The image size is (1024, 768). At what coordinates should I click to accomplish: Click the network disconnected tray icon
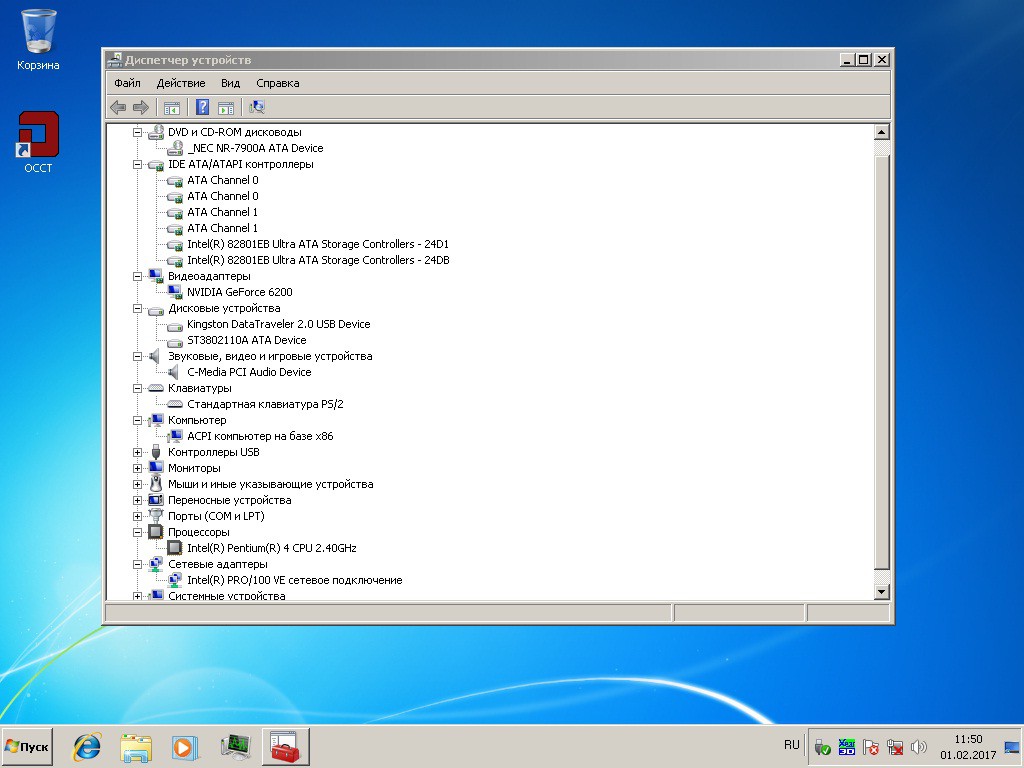click(x=895, y=746)
